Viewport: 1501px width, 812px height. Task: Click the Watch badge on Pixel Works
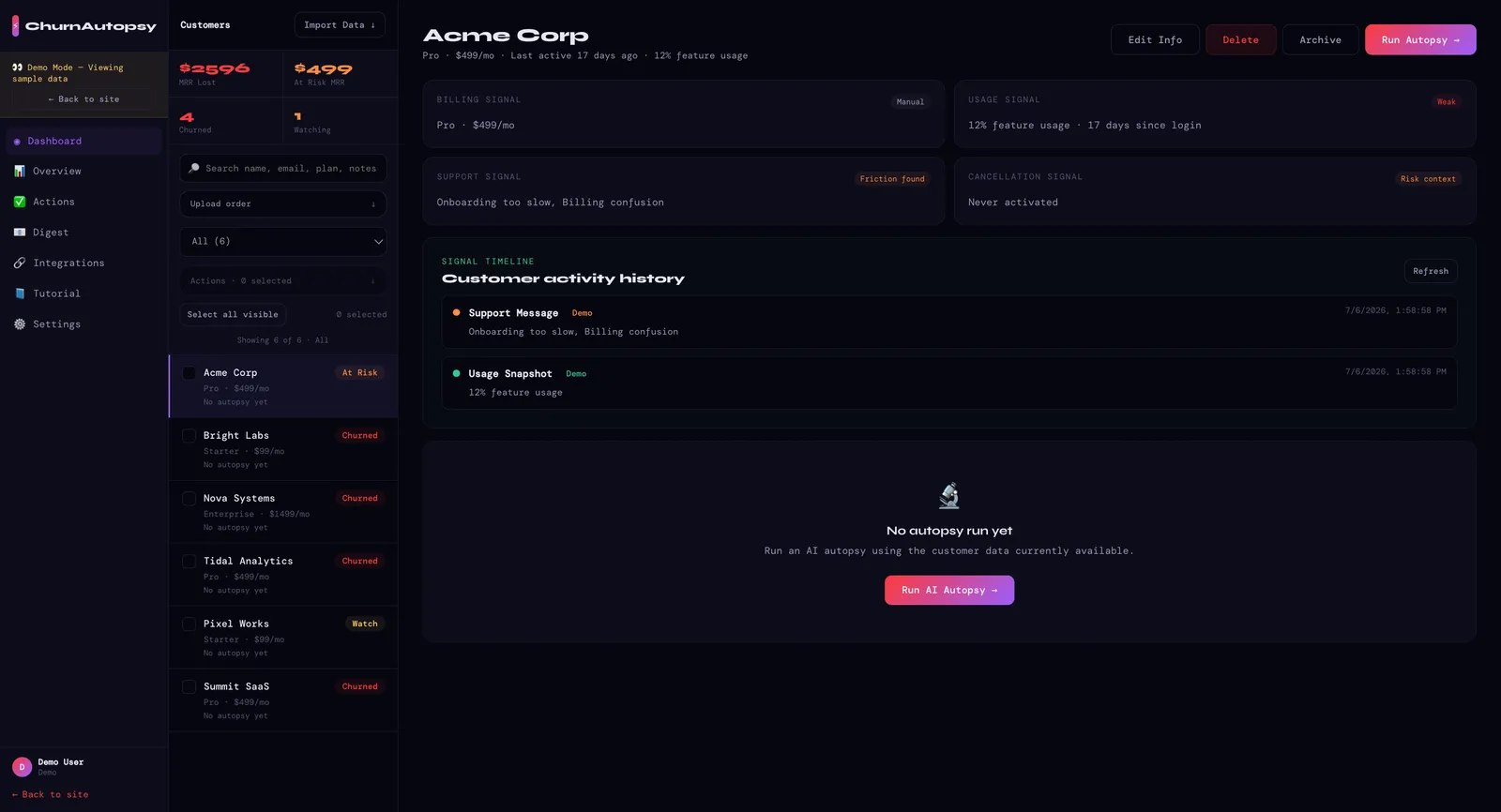point(365,624)
